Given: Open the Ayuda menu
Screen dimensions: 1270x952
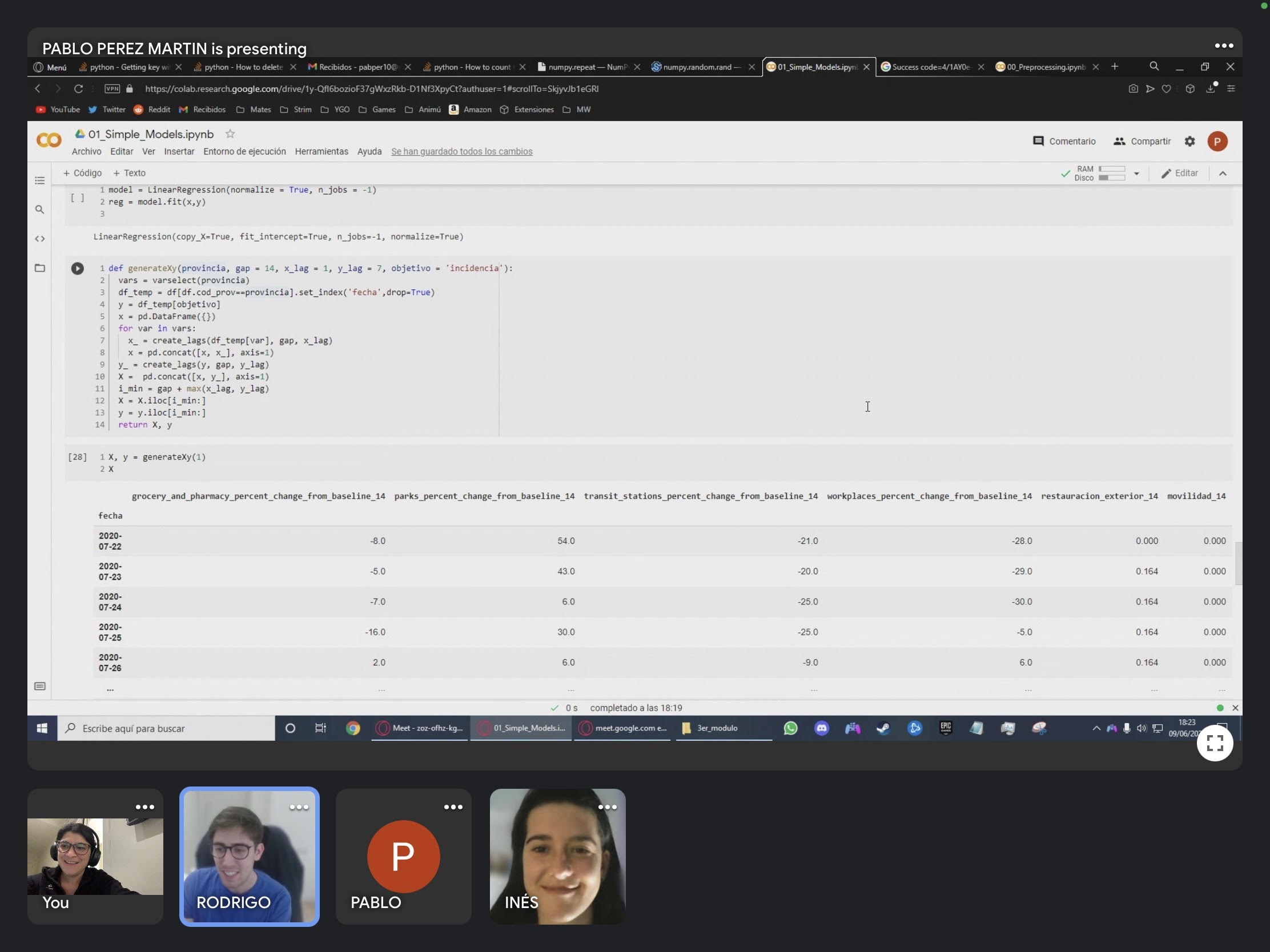Looking at the screenshot, I should click(369, 151).
